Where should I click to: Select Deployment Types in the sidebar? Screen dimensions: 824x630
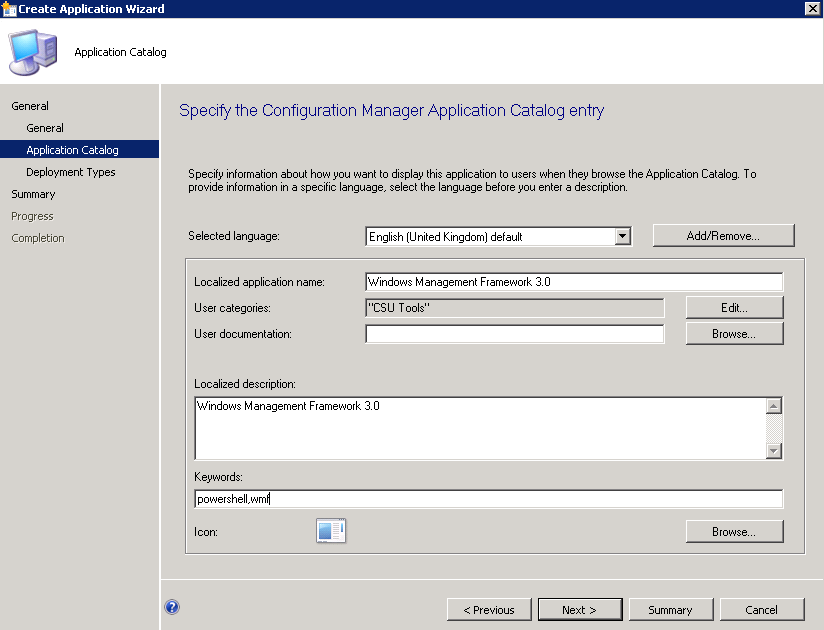tap(71, 172)
